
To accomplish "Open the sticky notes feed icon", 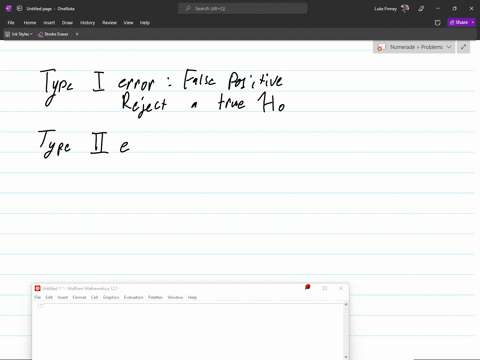I will pos(437,22).
